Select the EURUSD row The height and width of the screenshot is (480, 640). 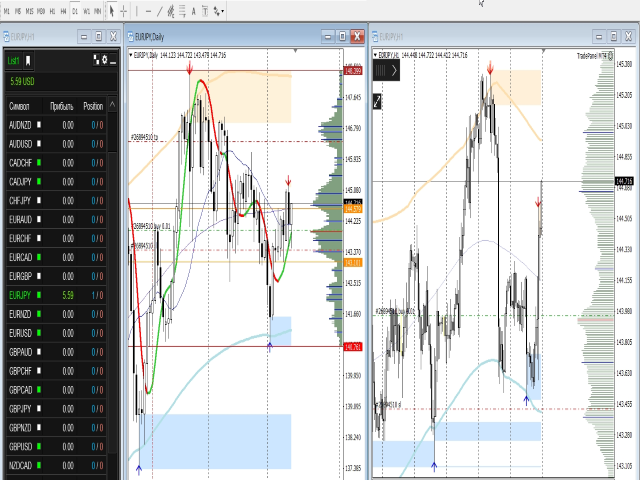[56, 333]
